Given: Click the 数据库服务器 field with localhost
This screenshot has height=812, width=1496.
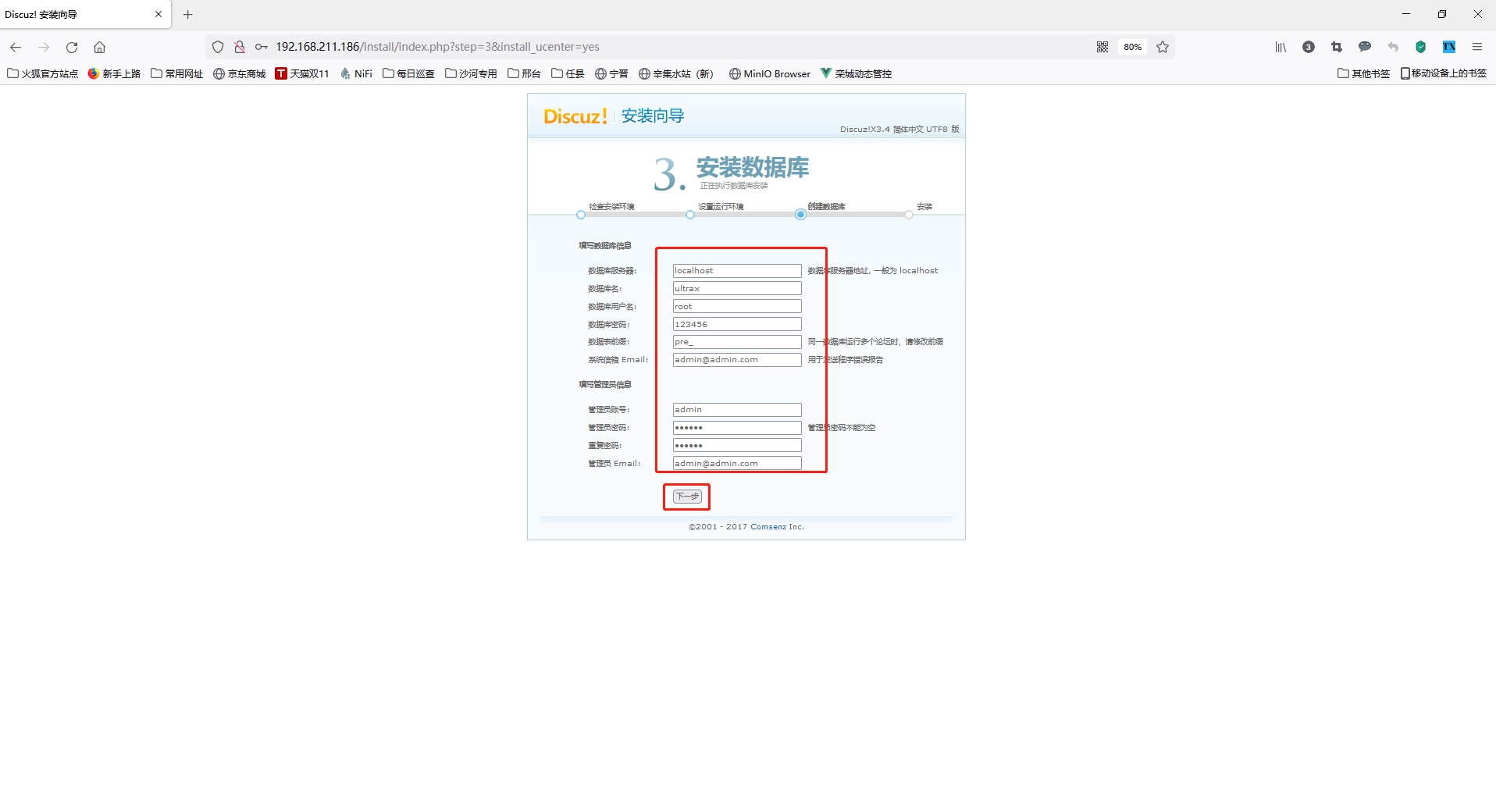Looking at the screenshot, I should 737,271.
